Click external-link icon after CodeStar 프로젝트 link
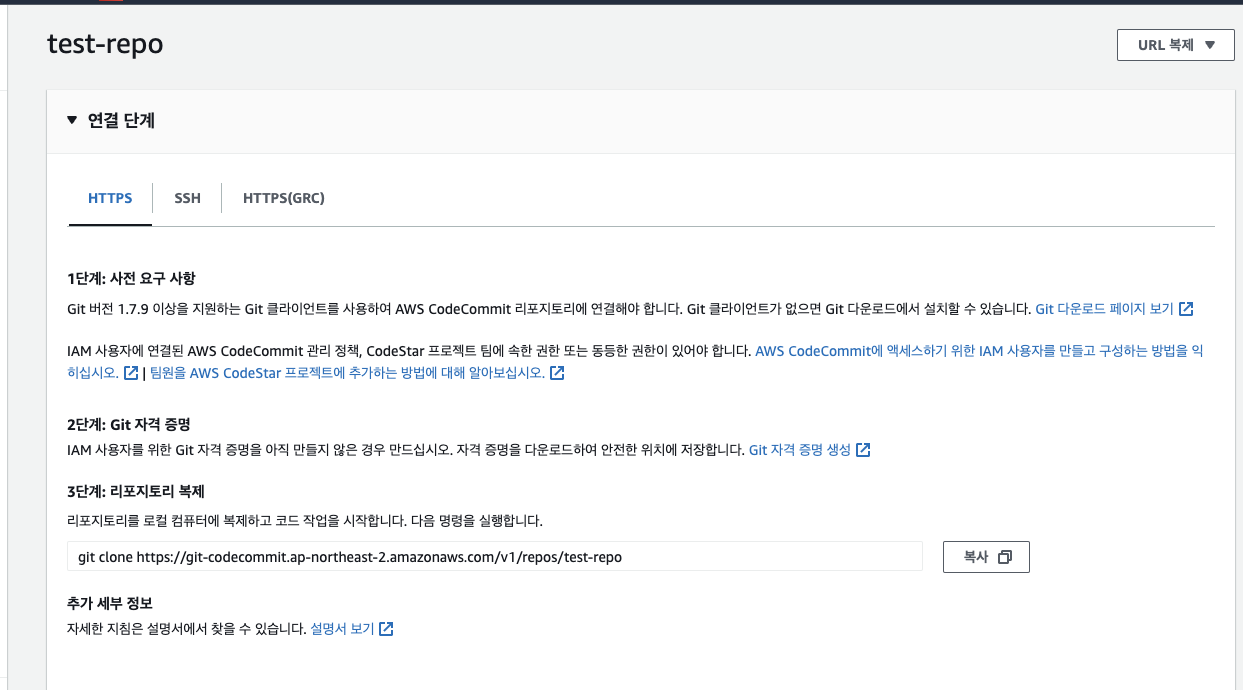The width and height of the screenshot is (1243, 690). (558, 373)
